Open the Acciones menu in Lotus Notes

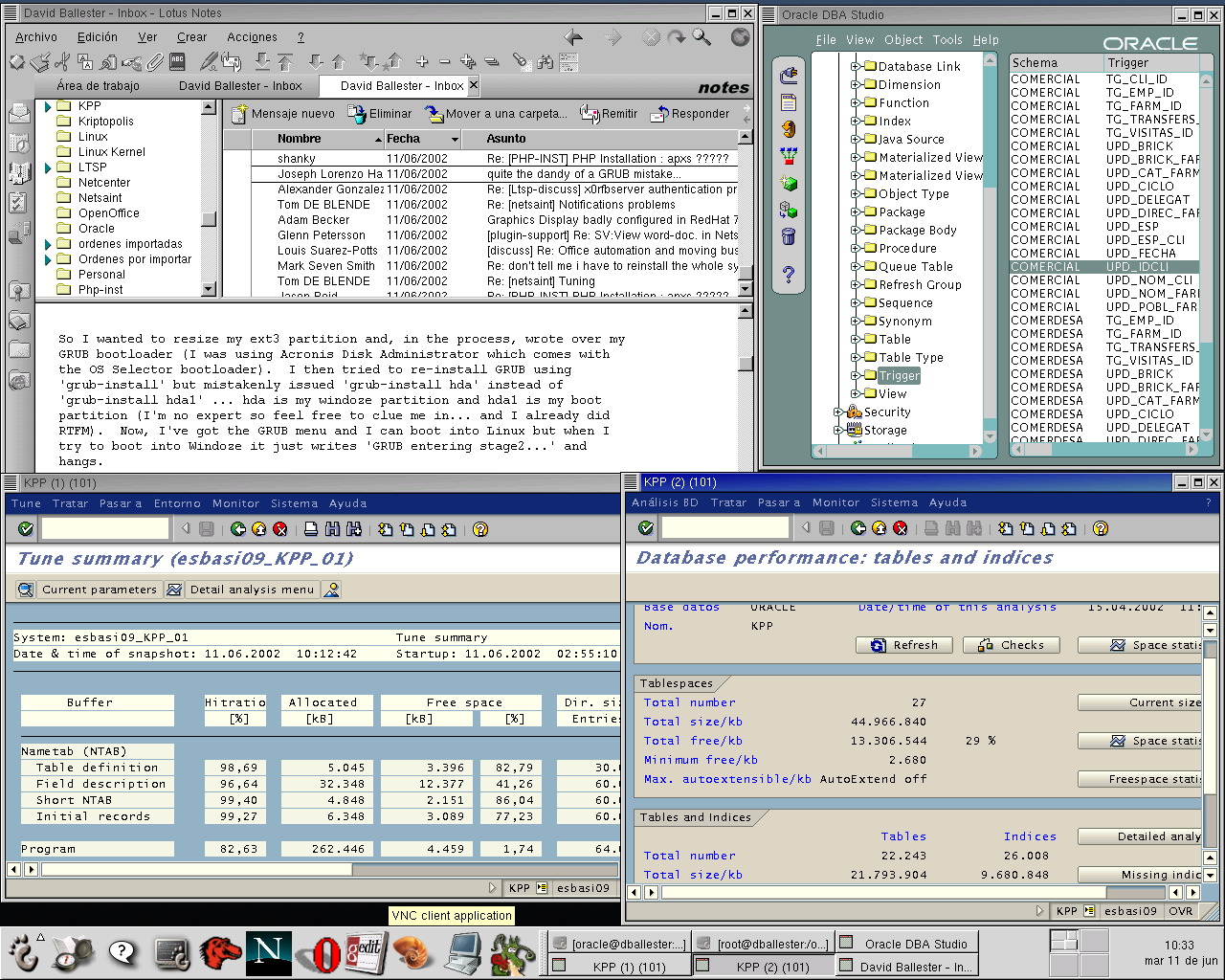tap(253, 37)
